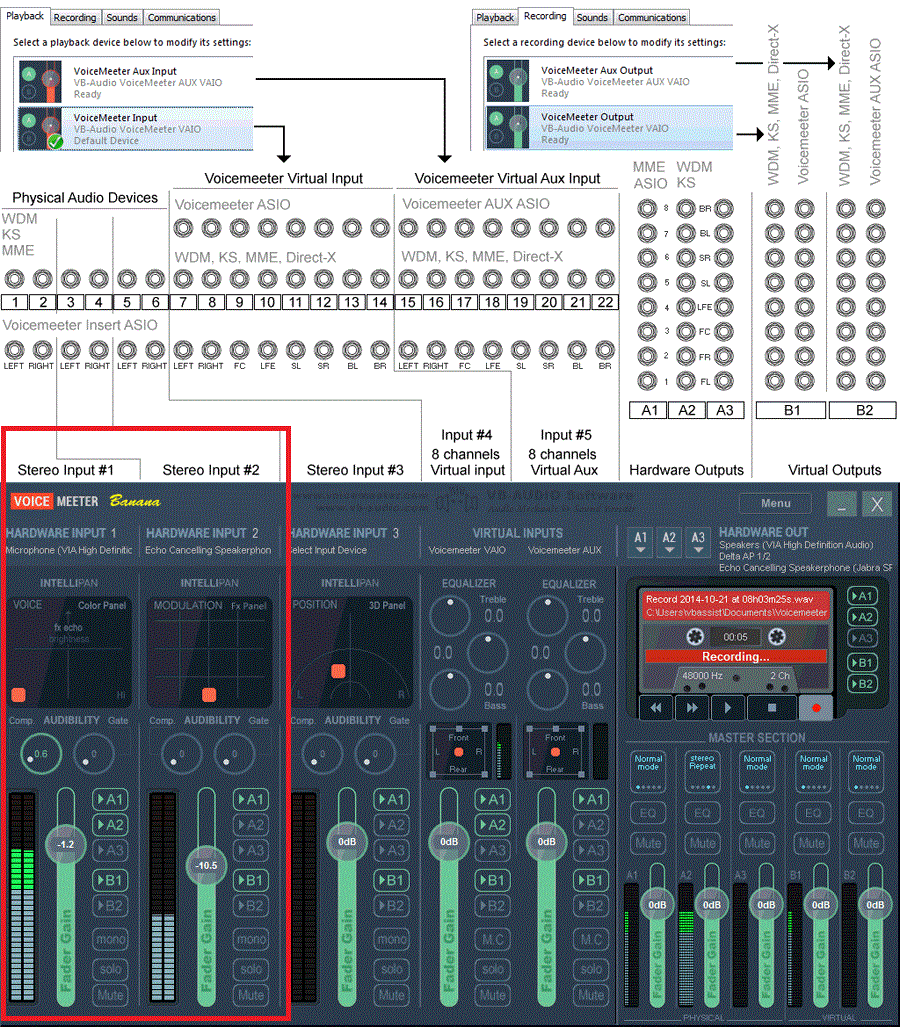The height and width of the screenshot is (1027, 900).
Task: Mute Hardware Input 3 strip
Action: [391, 995]
